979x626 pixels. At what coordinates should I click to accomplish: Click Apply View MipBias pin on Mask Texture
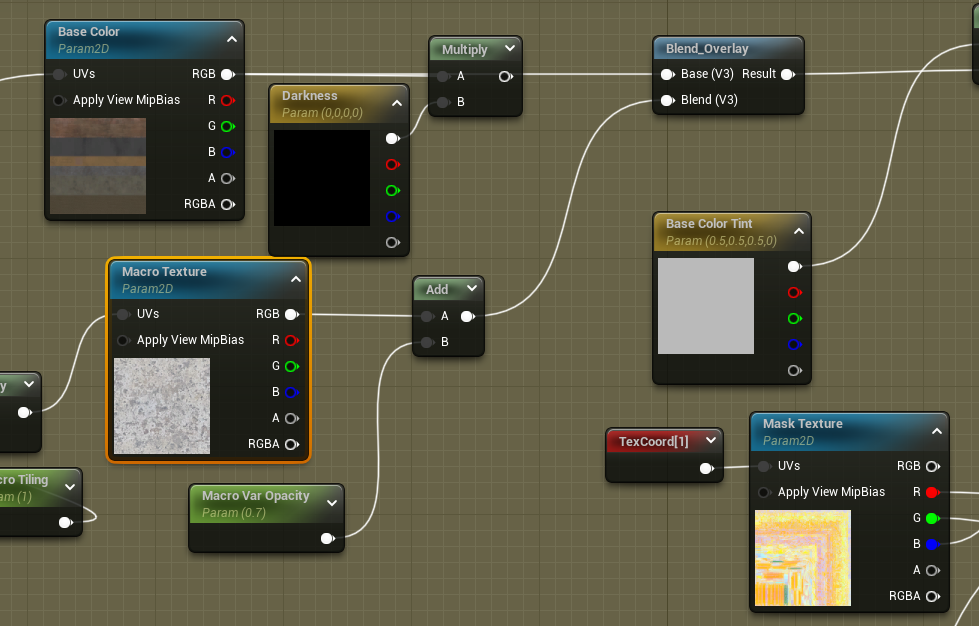pyautogui.click(x=764, y=492)
